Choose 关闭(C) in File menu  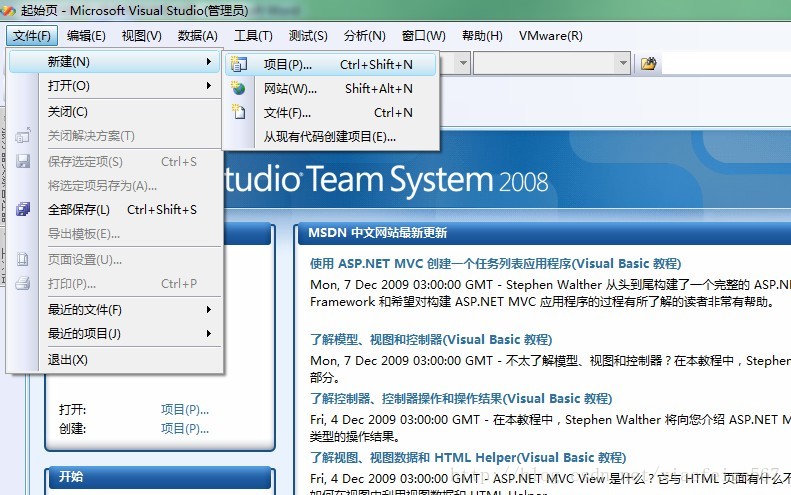point(115,112)
